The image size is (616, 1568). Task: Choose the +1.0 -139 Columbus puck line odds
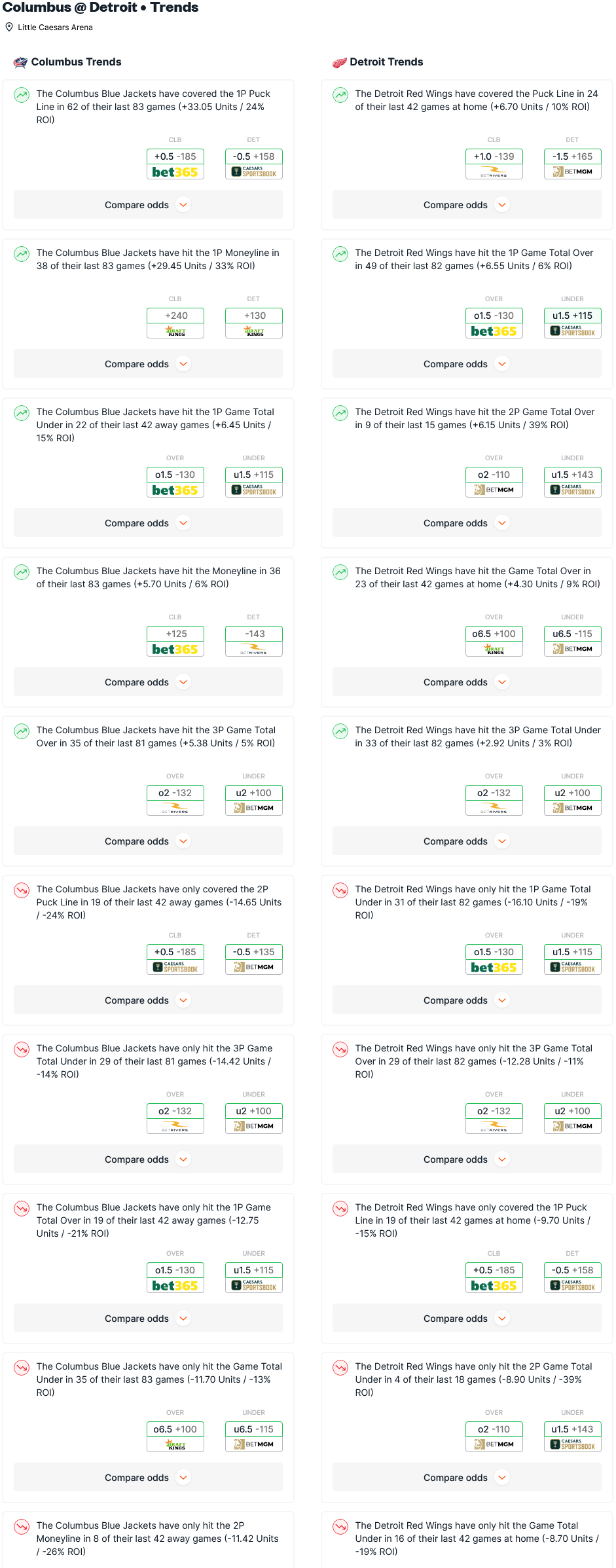(494, 156)
